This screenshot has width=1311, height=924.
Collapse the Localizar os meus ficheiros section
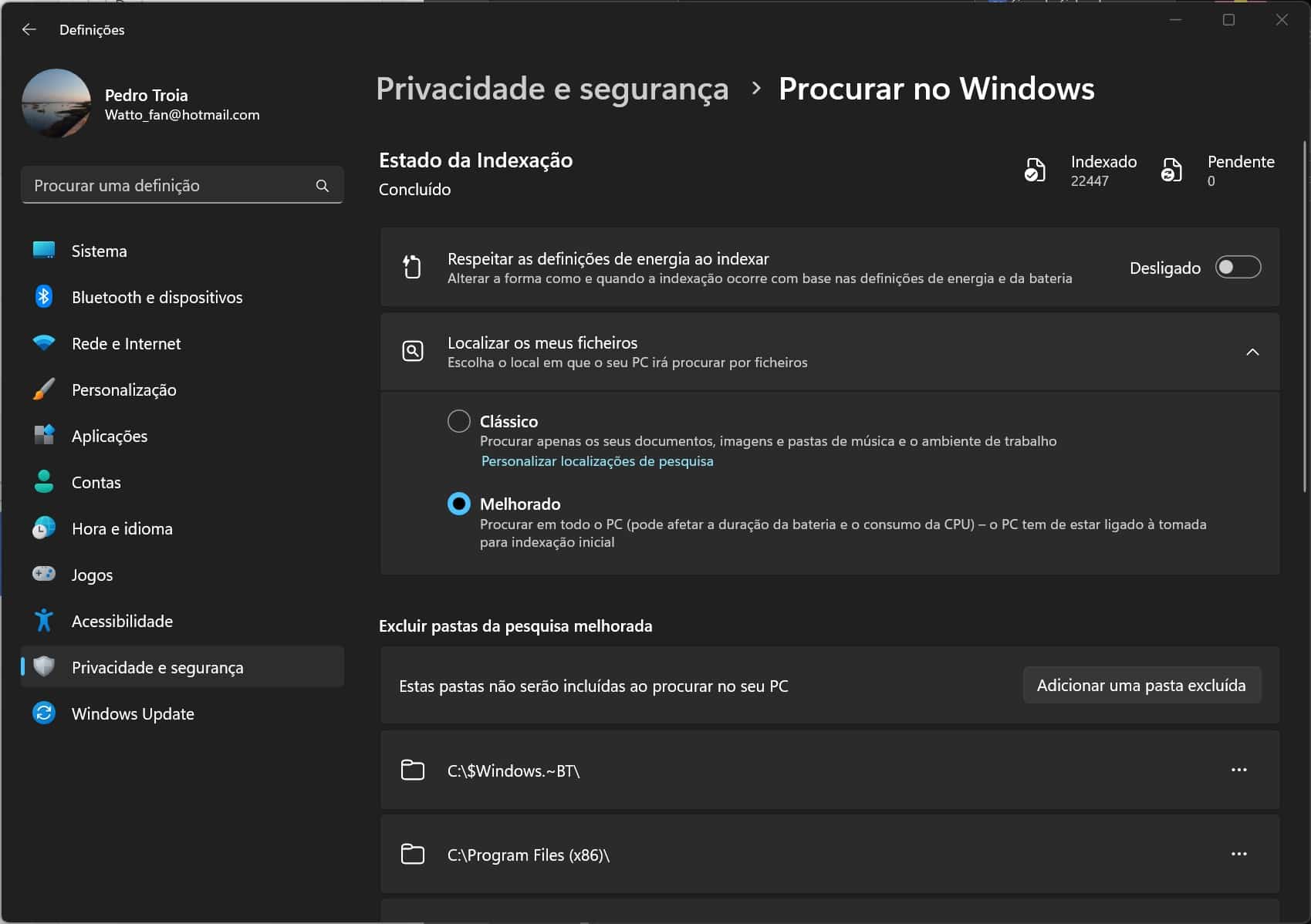click(1252, 352)
